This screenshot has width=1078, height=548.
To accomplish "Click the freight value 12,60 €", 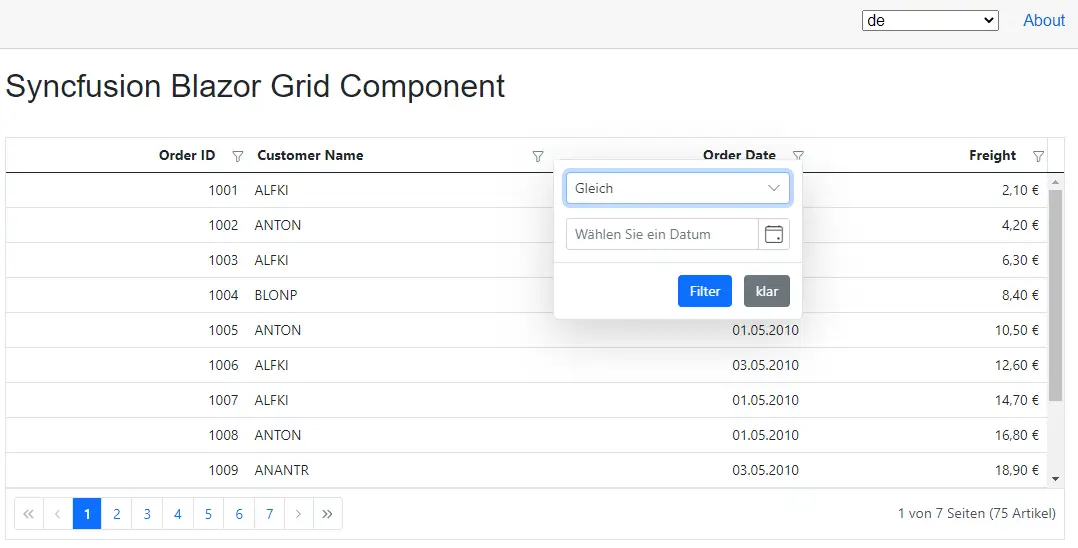I will click(x=1017, y=365).
